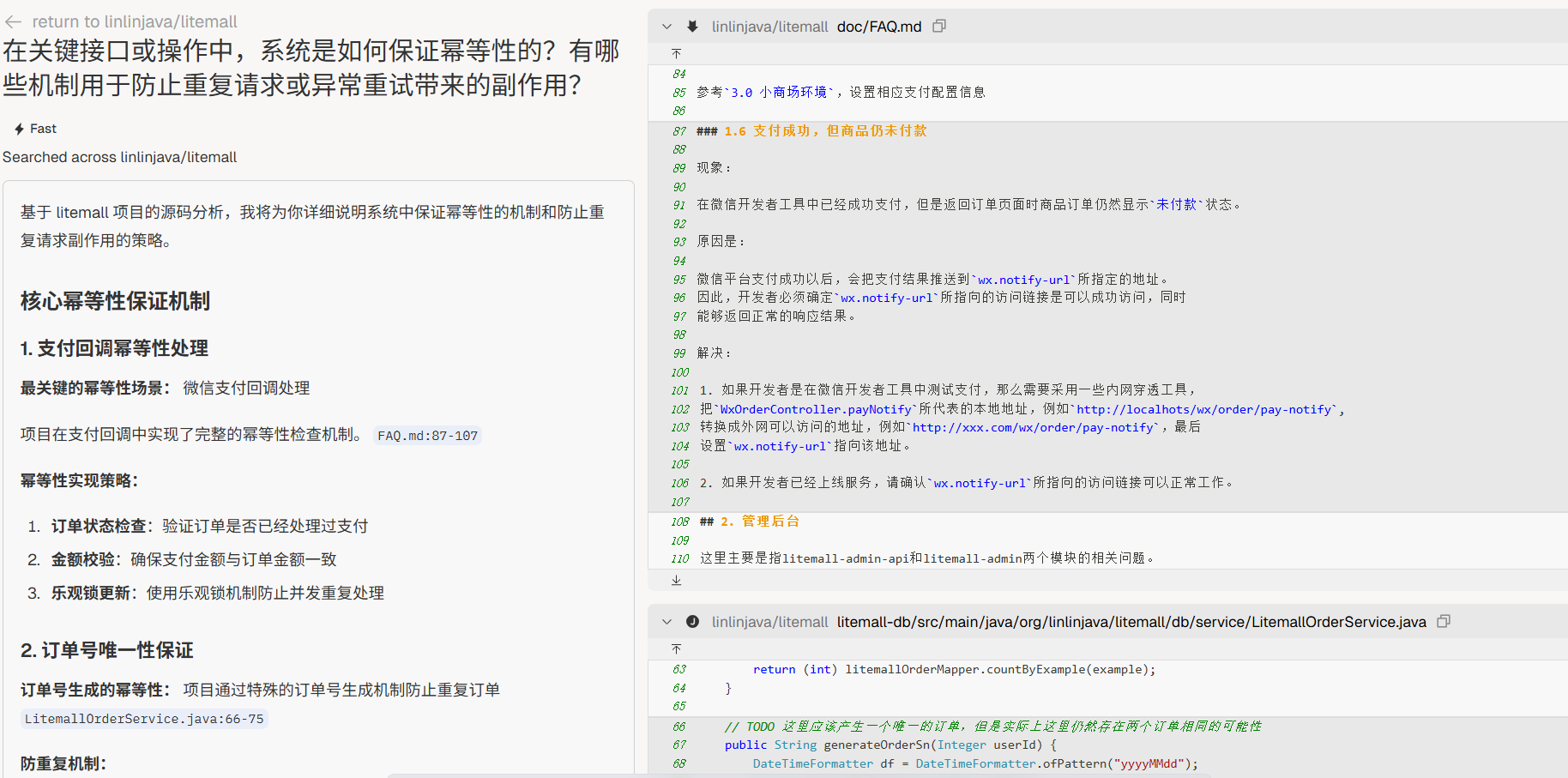1568x778 pixels.
Task: Open linlinjava/litemall repo link above Java file
Action: tap(769, 622)
